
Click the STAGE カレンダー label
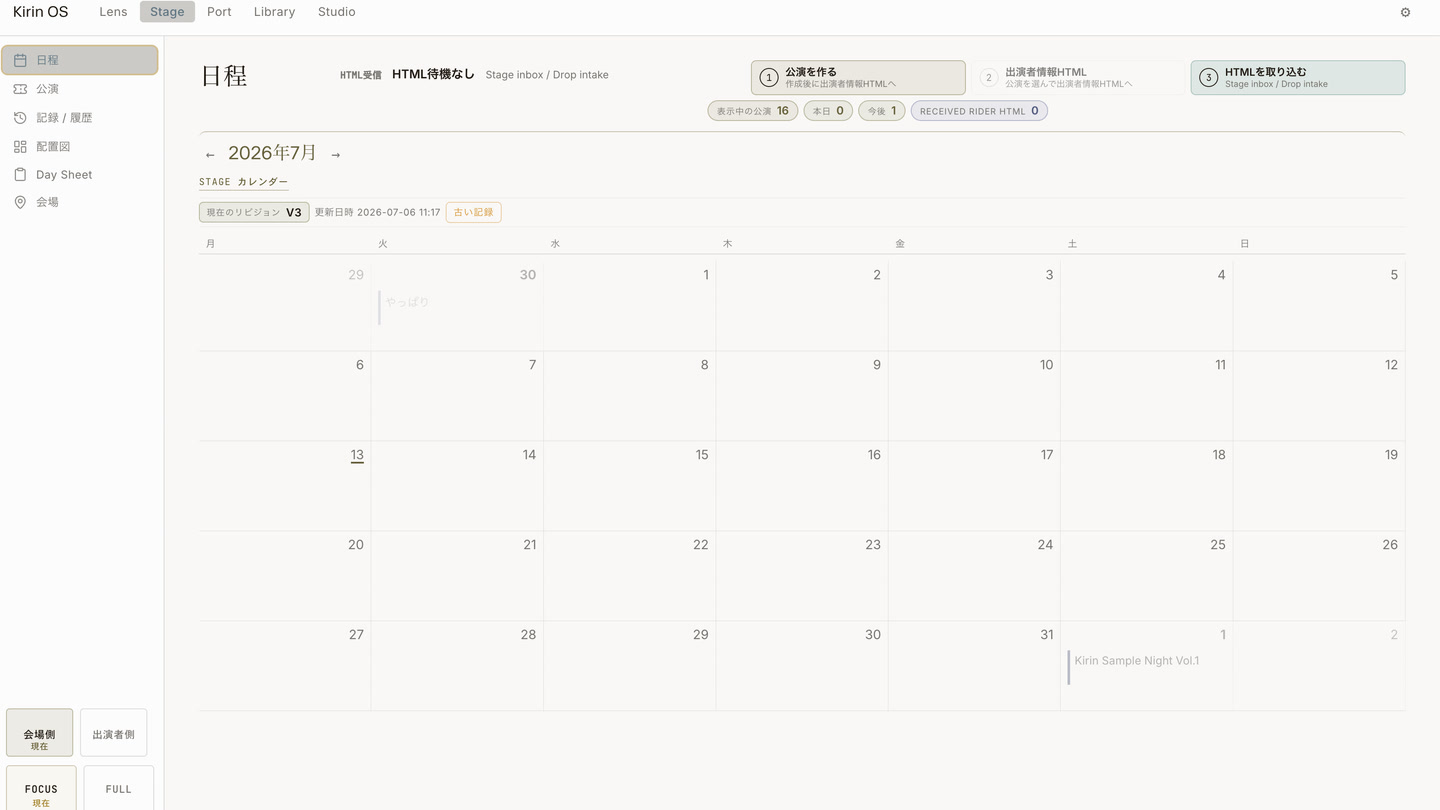point(244,182)
